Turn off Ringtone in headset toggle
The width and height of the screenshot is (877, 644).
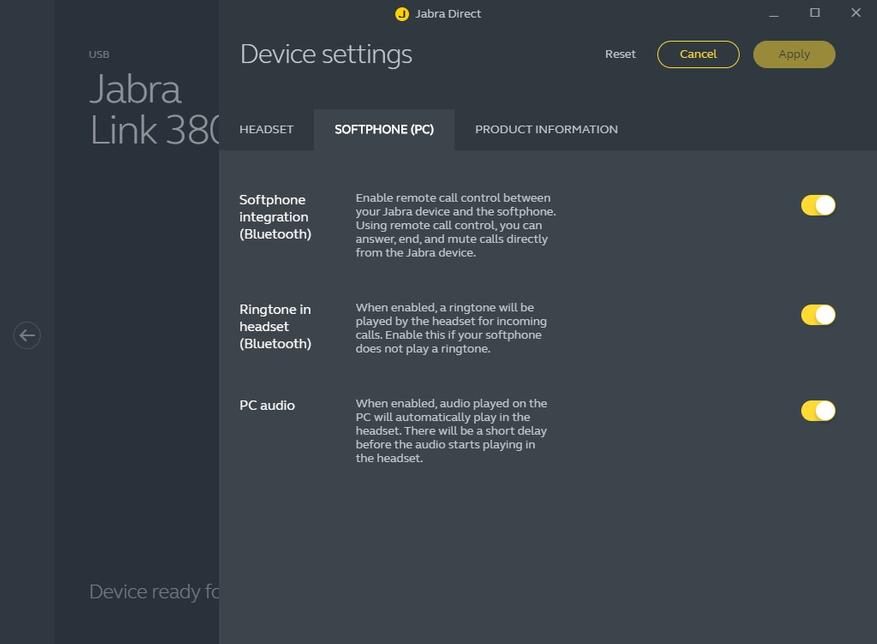[817, 315]
